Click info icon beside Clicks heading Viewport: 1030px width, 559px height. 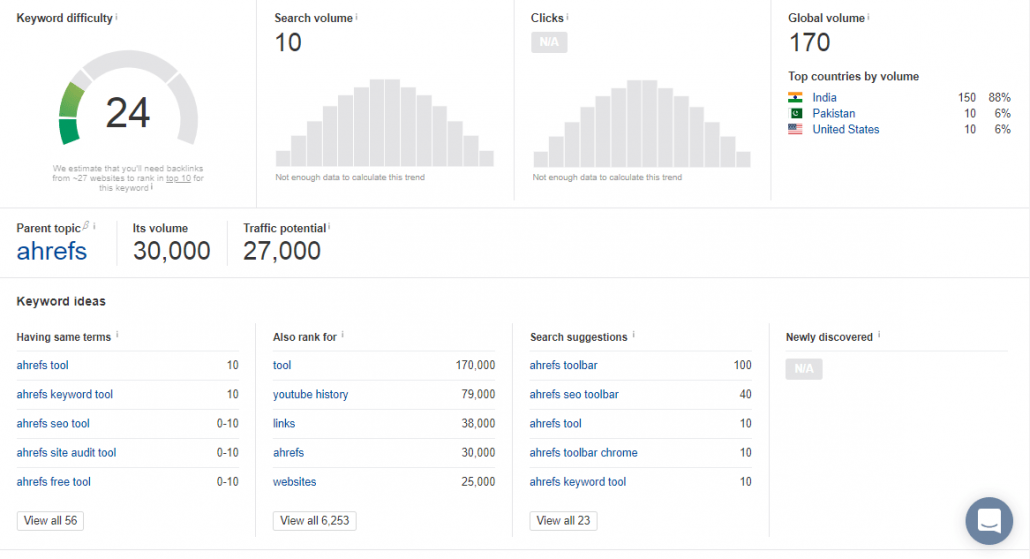pyautogui.click(x=567, y=16)
